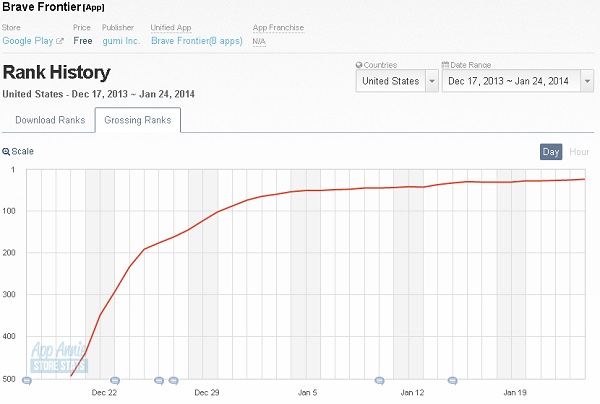Switch chart to Hour view
The image size is (600, 404).
[x=579, y=152]
